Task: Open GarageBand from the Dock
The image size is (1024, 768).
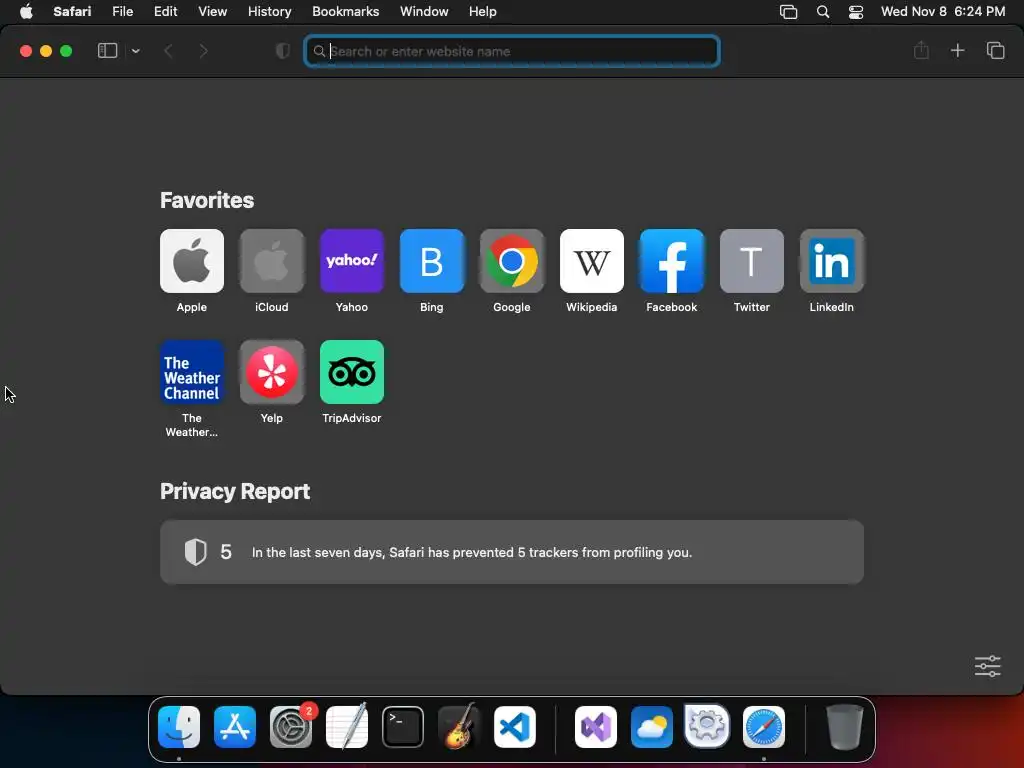Action: point(459,726)
